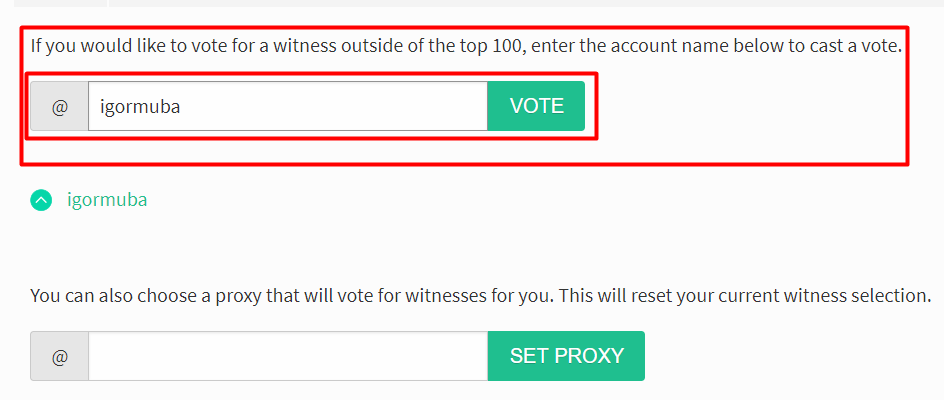The width and height of the screenshot is (944, 400).
Task: Focus the empty proxy account input
Action: coord(288,356)
